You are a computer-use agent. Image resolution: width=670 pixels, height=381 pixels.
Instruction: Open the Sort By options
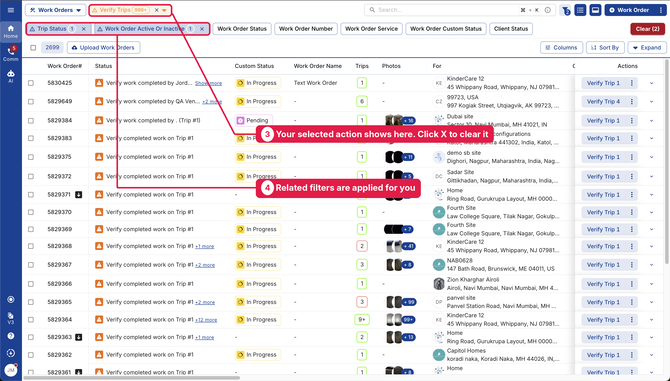605,47
